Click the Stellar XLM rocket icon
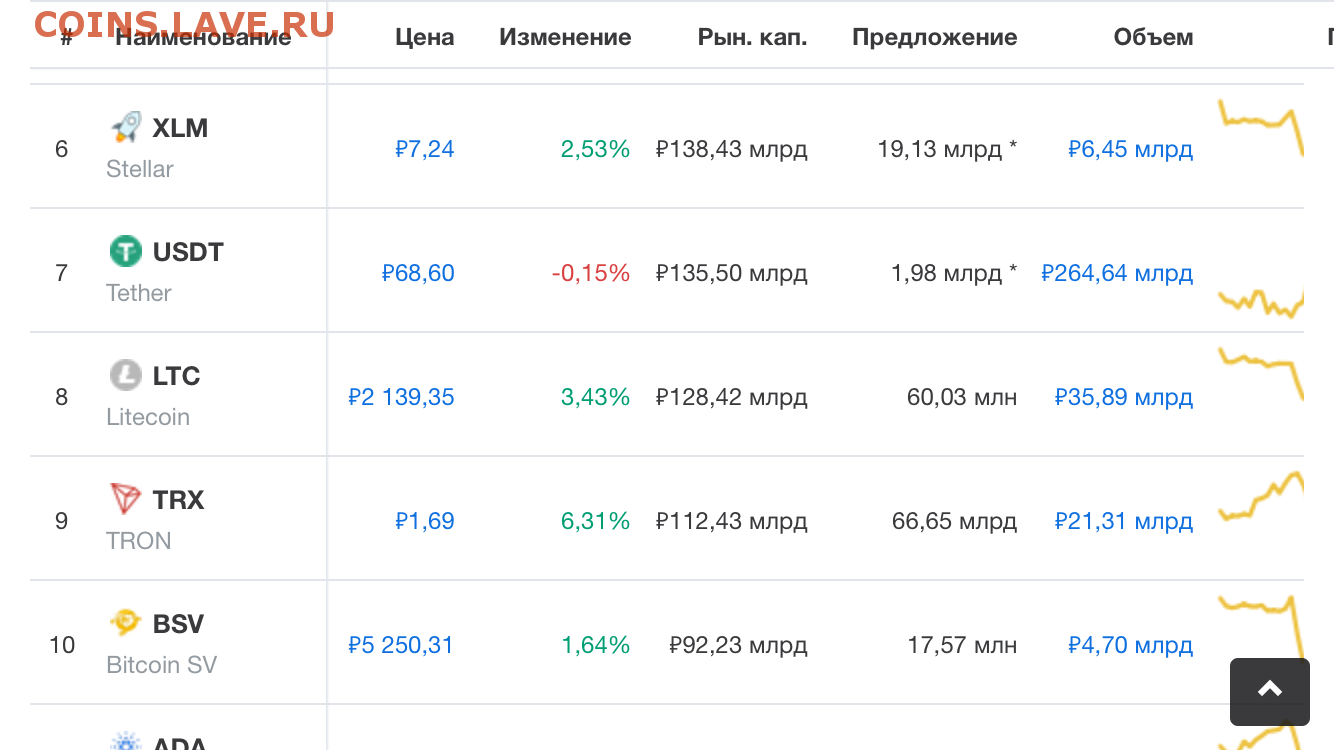The width and height of the screenshot is (1334, 750). tap(126, 127)
